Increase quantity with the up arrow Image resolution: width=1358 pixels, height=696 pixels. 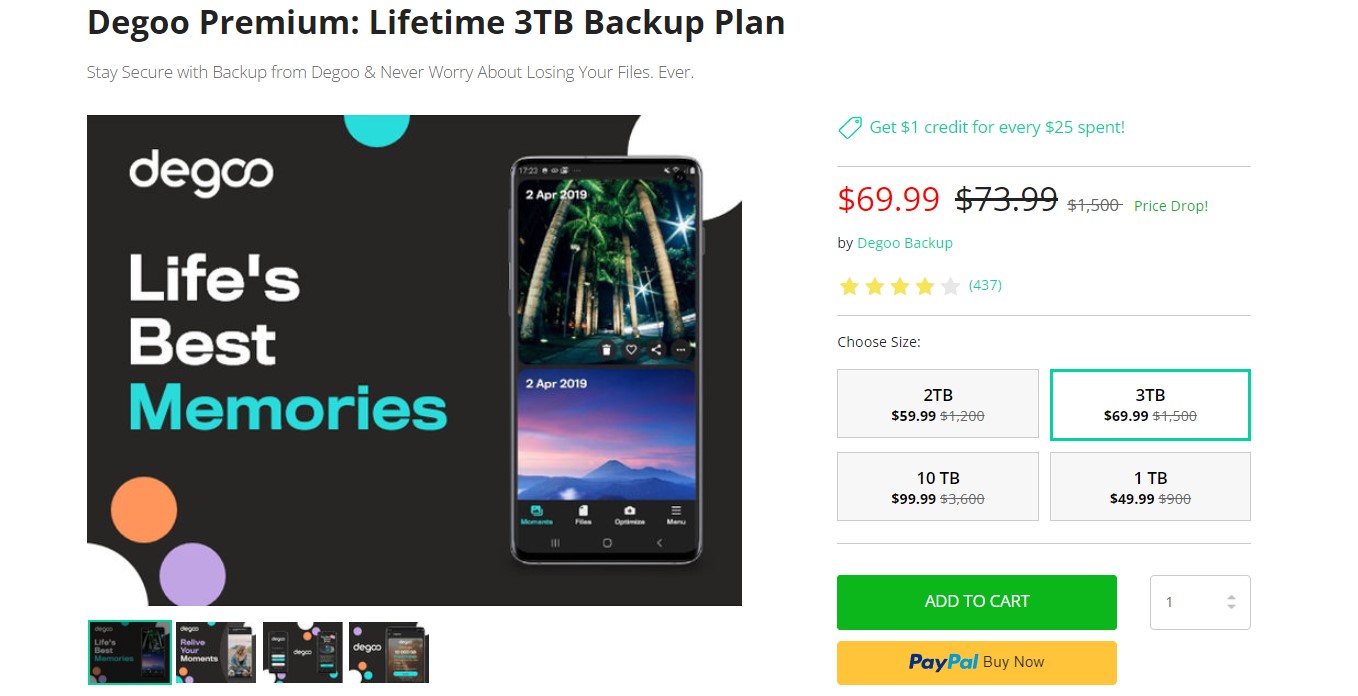pyautogui.click(x=1231, y=596)
